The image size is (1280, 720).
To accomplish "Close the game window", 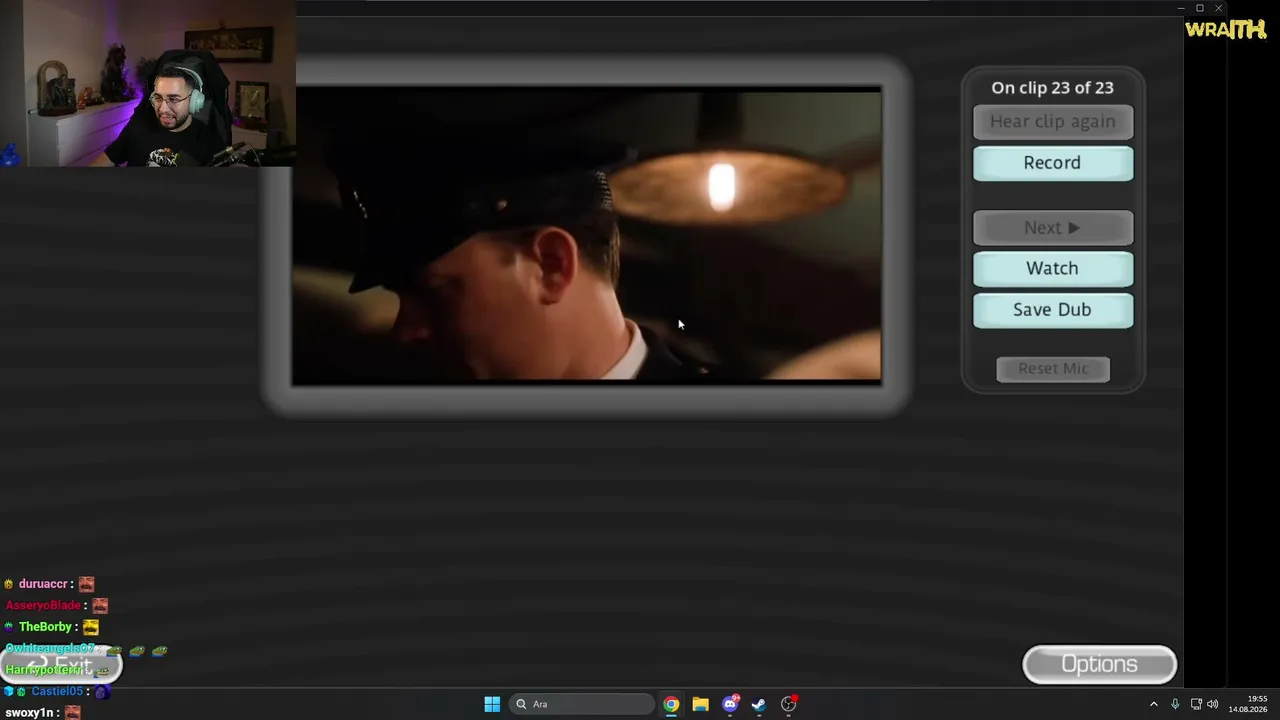I will pyautogui.click(x=1218, y=8).
